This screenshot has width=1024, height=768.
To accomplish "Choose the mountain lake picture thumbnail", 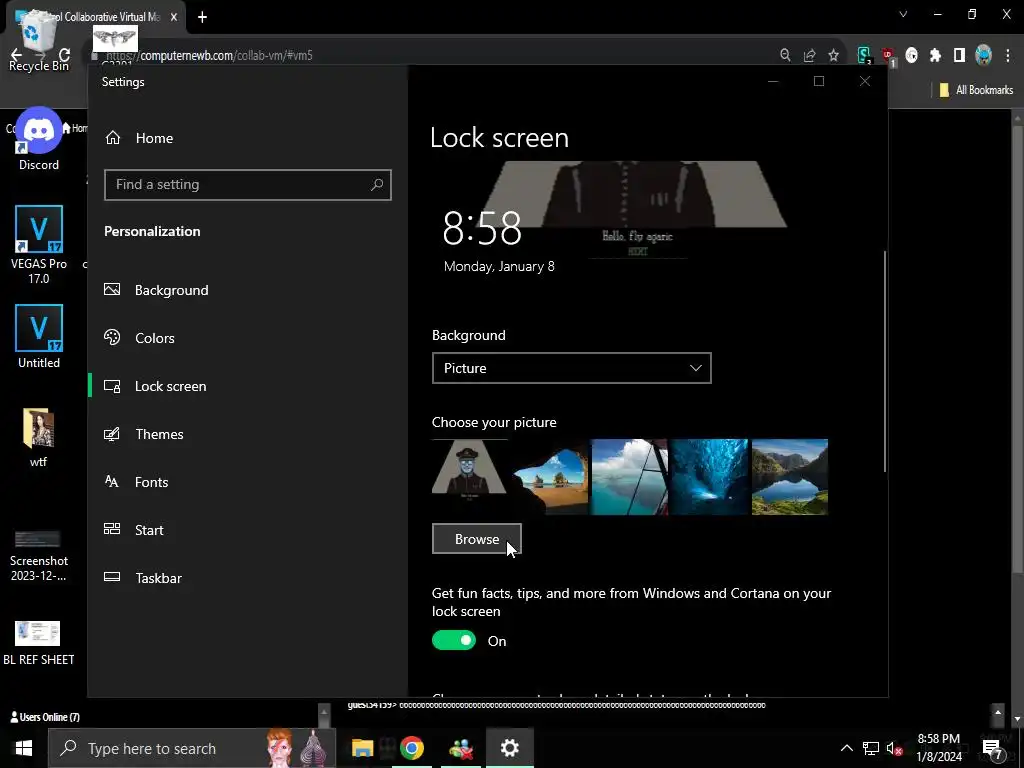I will coord(790,477).
